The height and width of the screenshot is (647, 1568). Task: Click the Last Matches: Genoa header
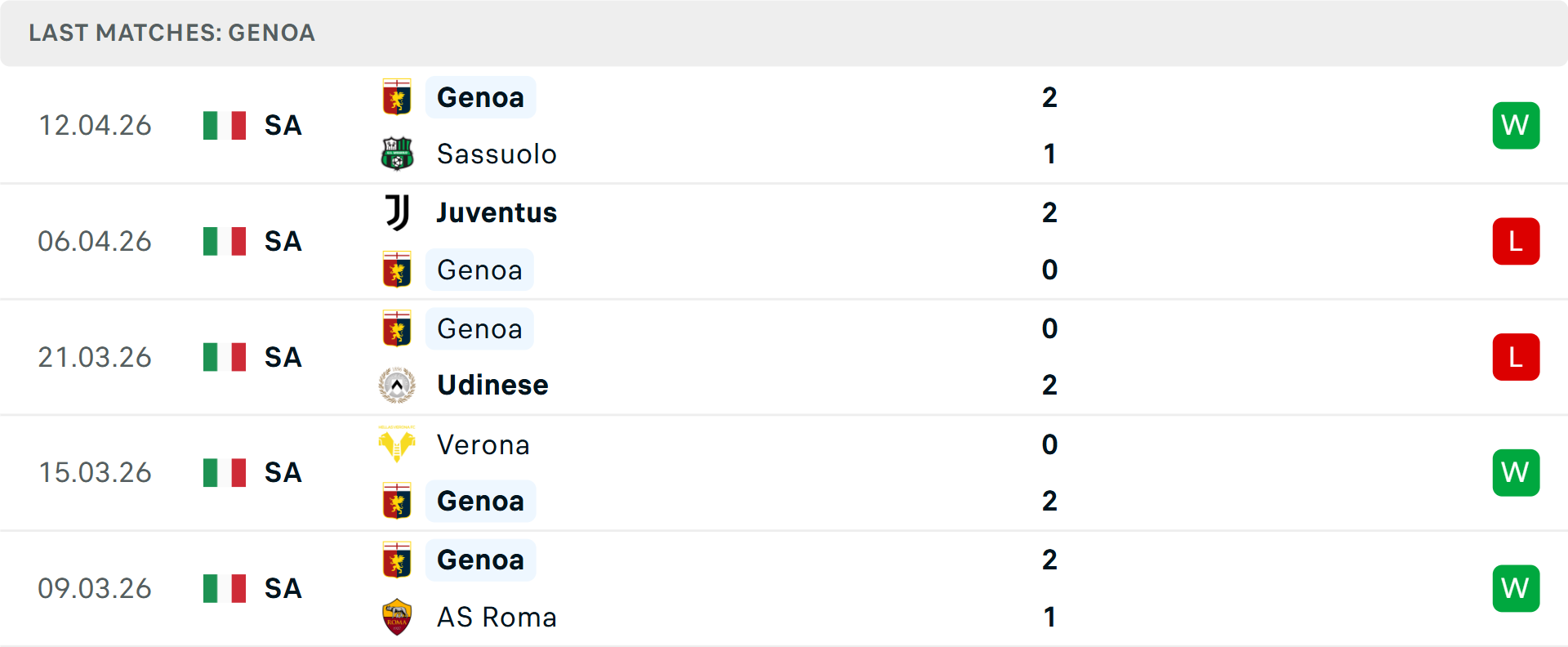pos(171,33)
